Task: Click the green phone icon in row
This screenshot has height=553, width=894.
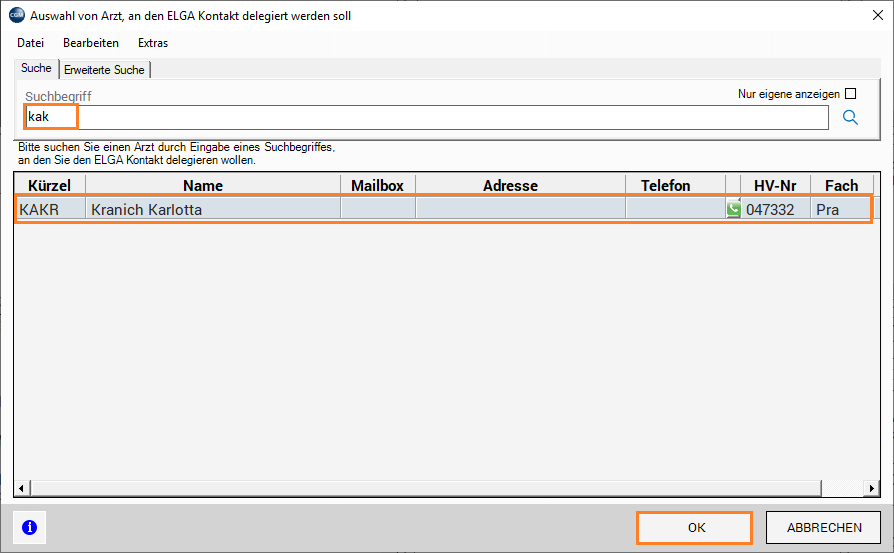Action: 733,210
